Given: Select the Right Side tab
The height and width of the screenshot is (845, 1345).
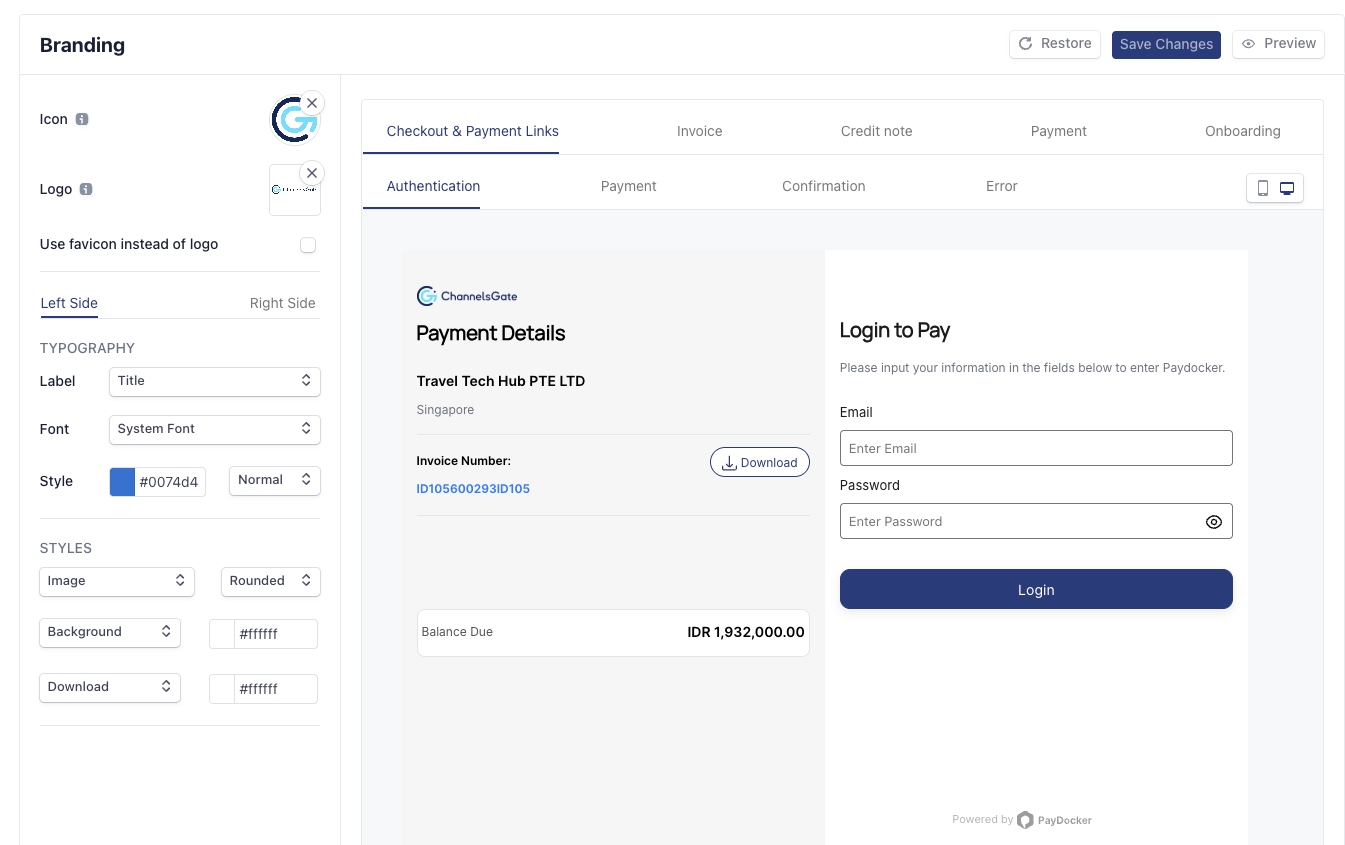Looking at the screenshot, I should [x=282, y=303].
